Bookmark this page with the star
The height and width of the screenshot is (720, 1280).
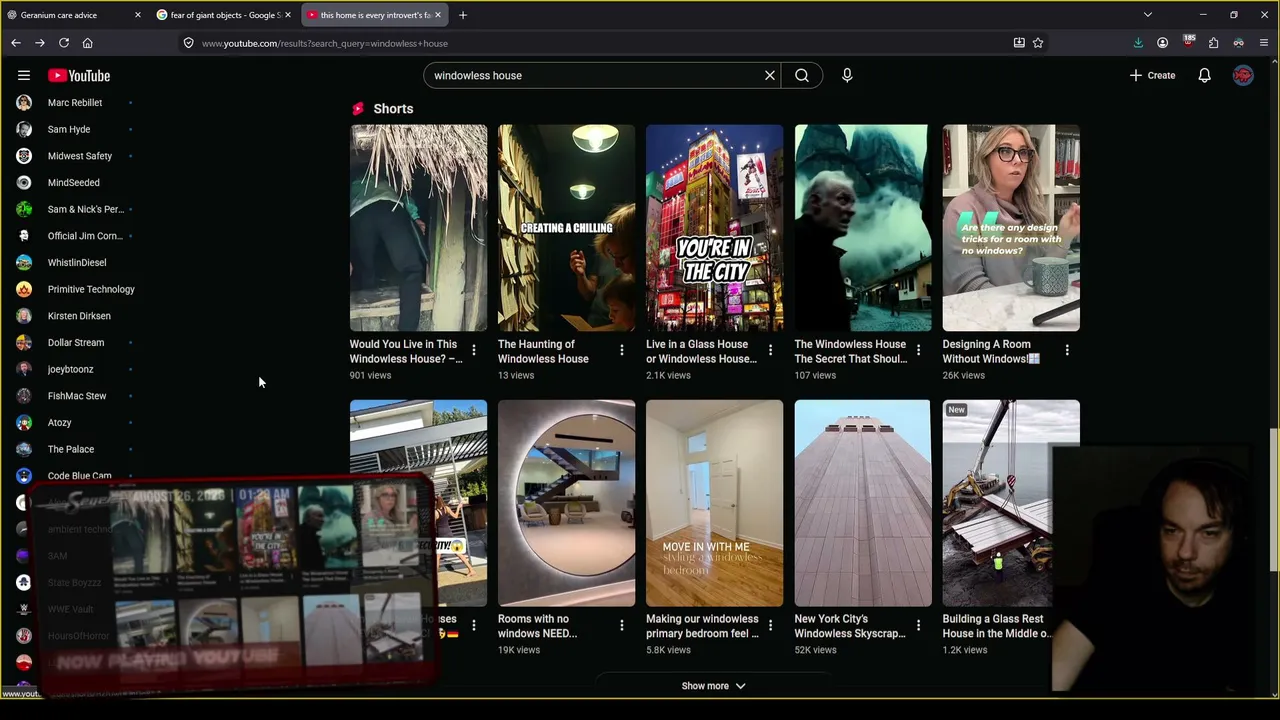[1038, 43]
